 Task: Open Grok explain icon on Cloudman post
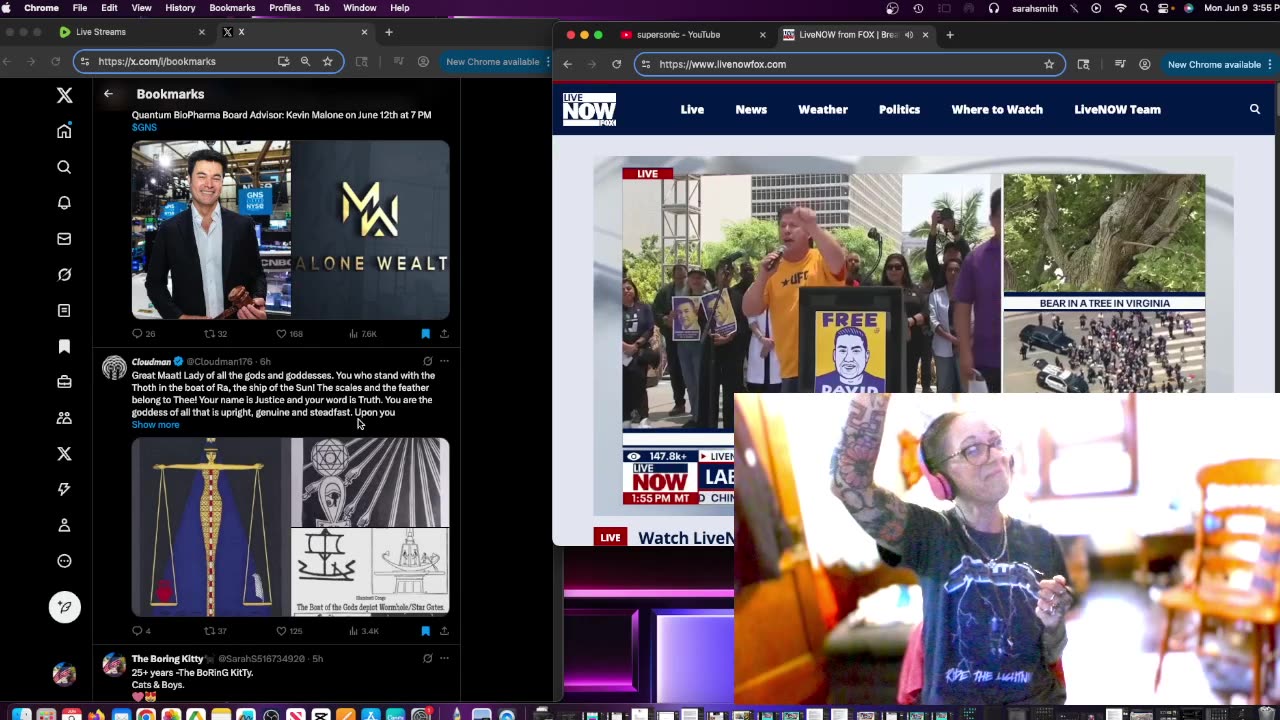427,361
